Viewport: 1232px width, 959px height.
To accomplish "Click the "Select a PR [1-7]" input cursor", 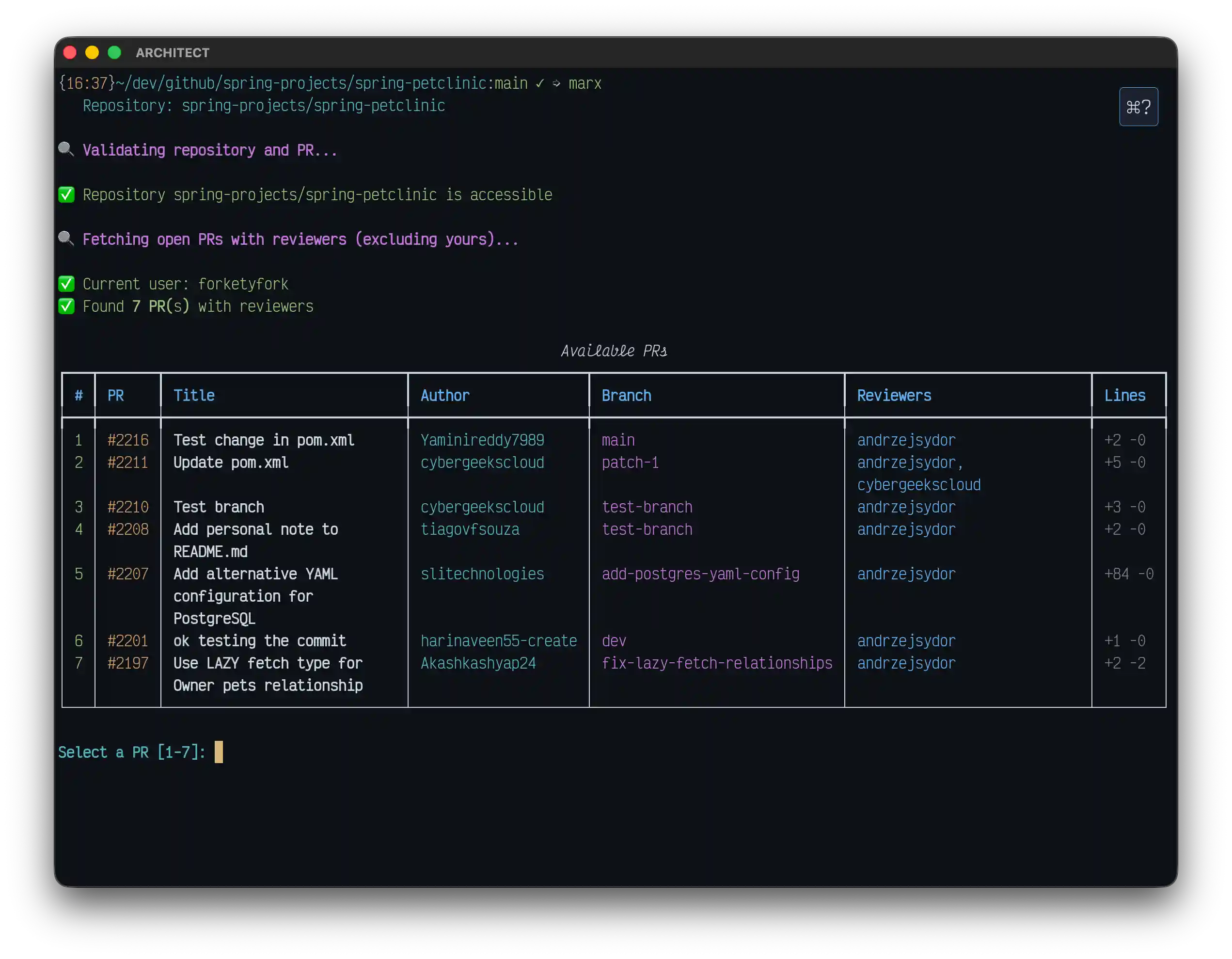I will [219, 752].
